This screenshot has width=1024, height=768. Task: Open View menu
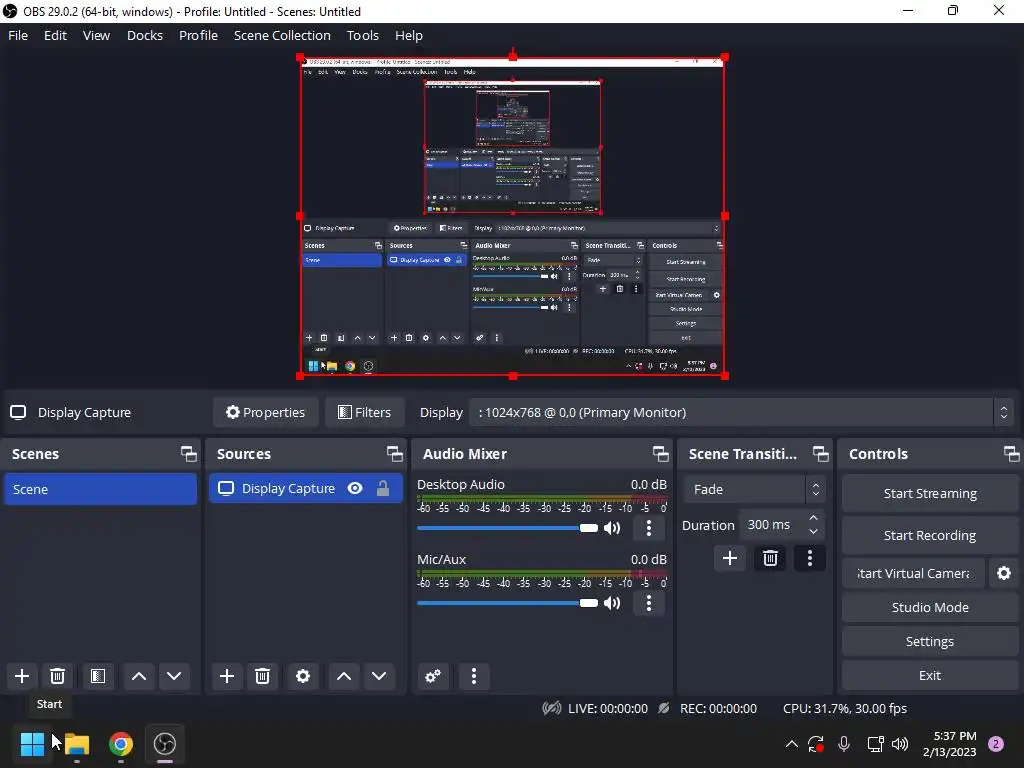pyautogui.click(x=96, y=35)
